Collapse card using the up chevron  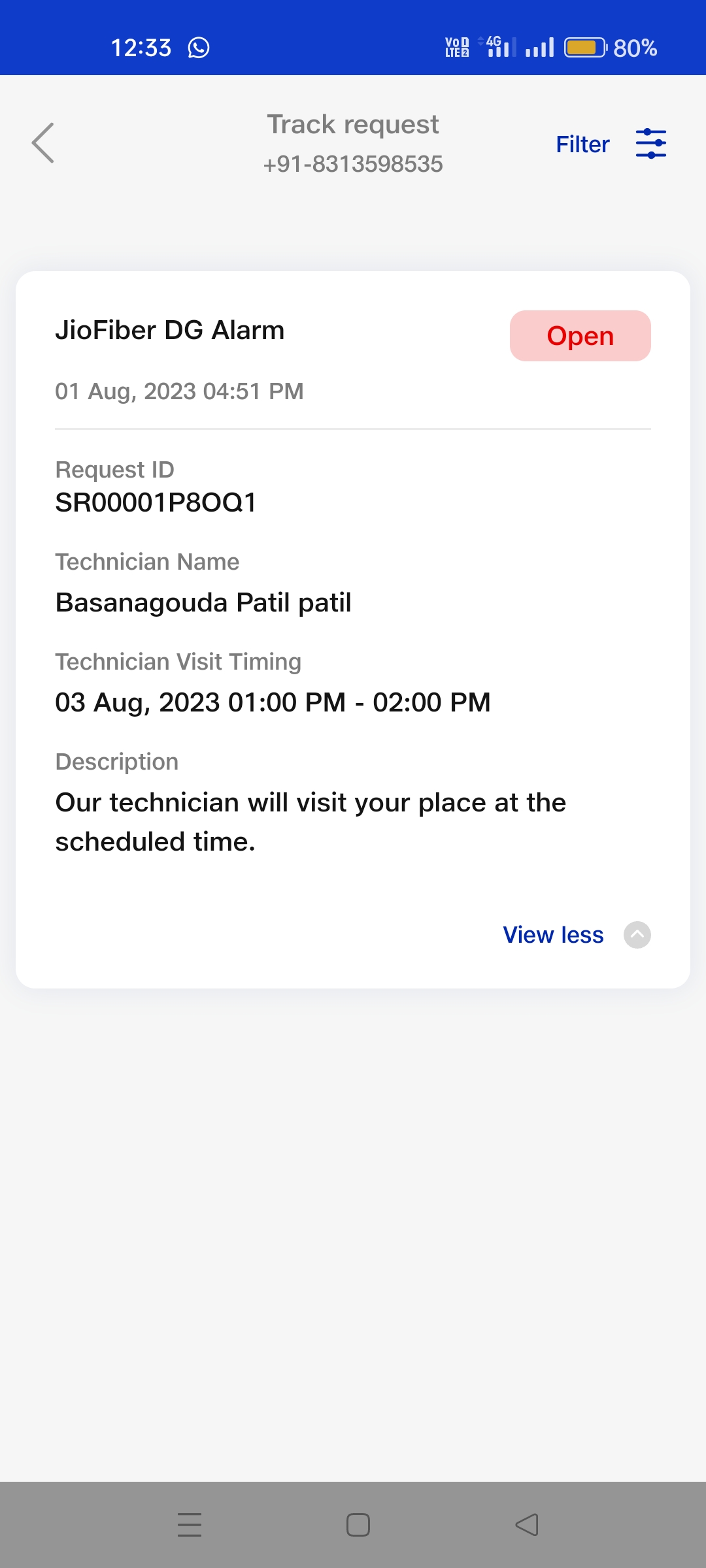(637, 935)
